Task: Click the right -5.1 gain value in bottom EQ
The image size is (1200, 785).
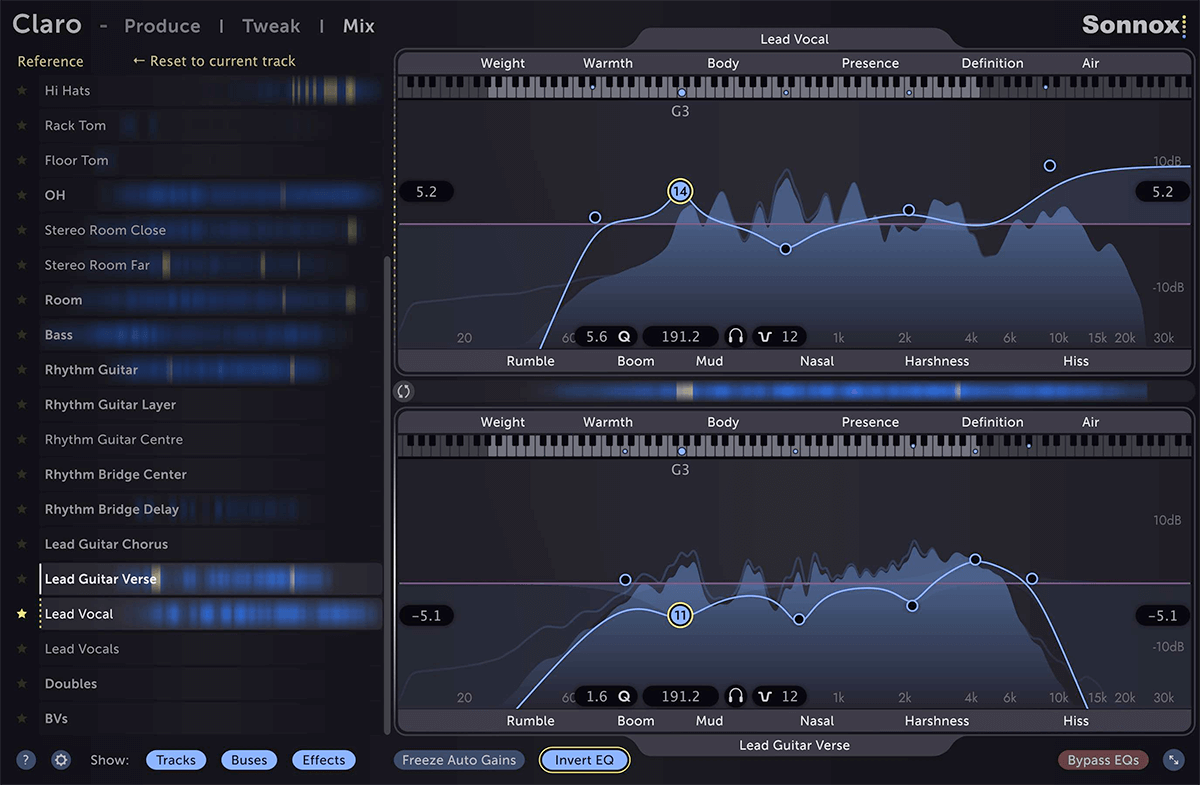Action: (1162, 615)
